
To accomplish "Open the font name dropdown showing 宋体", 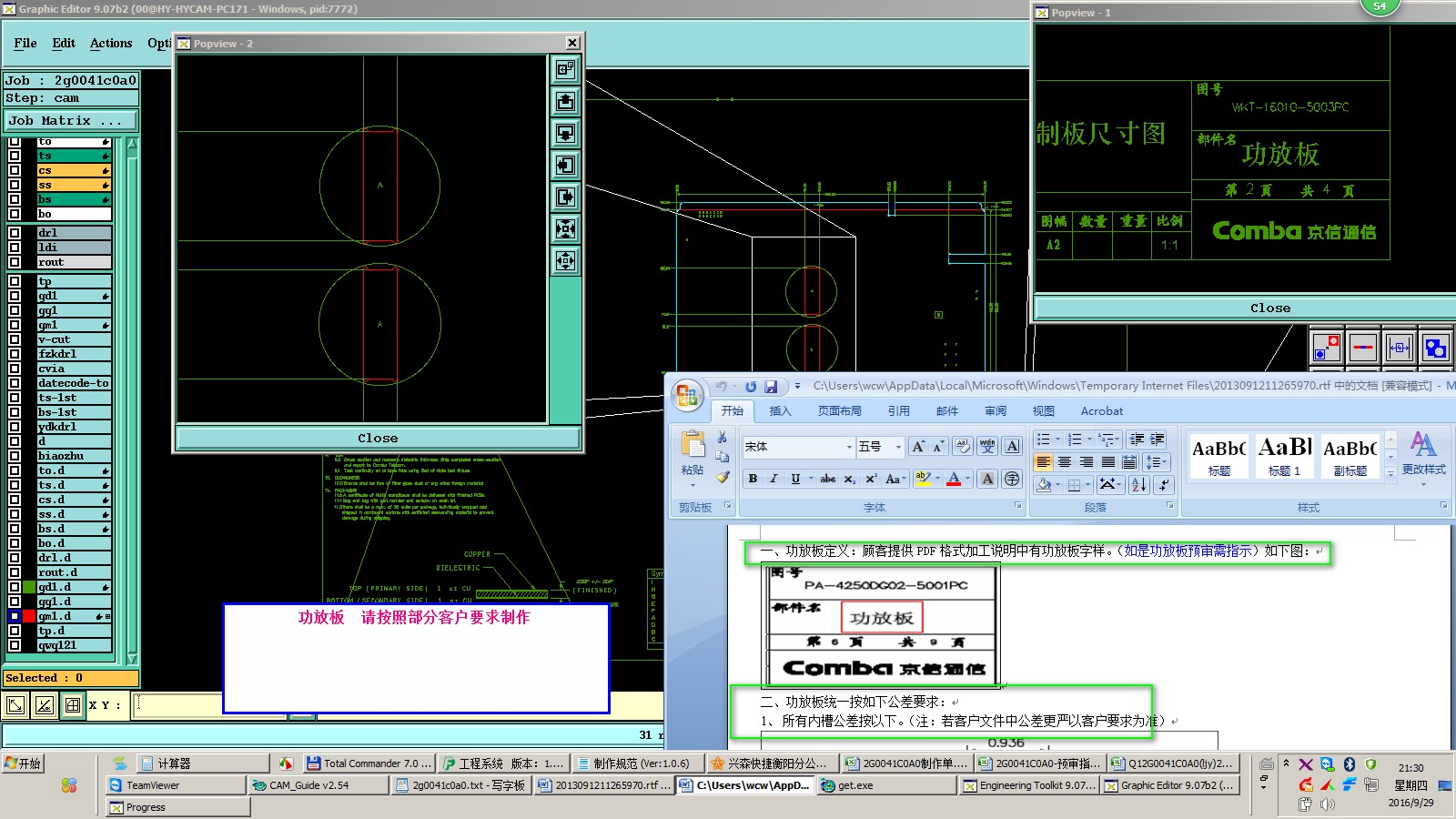I will (849, 447).
